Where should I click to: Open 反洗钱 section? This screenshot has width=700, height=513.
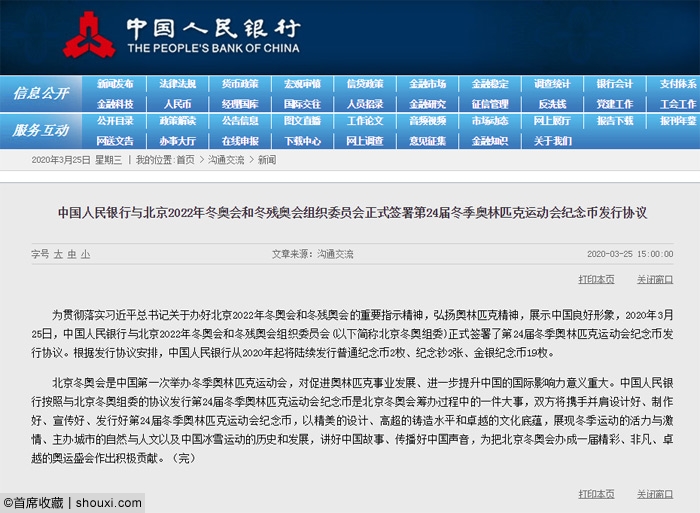tap(552, 104)
